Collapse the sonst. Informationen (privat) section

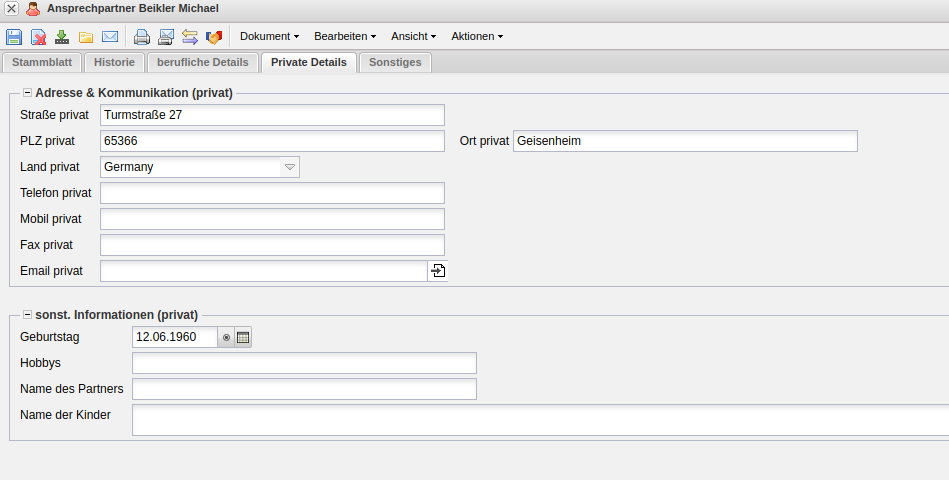[x=27, y=314]
